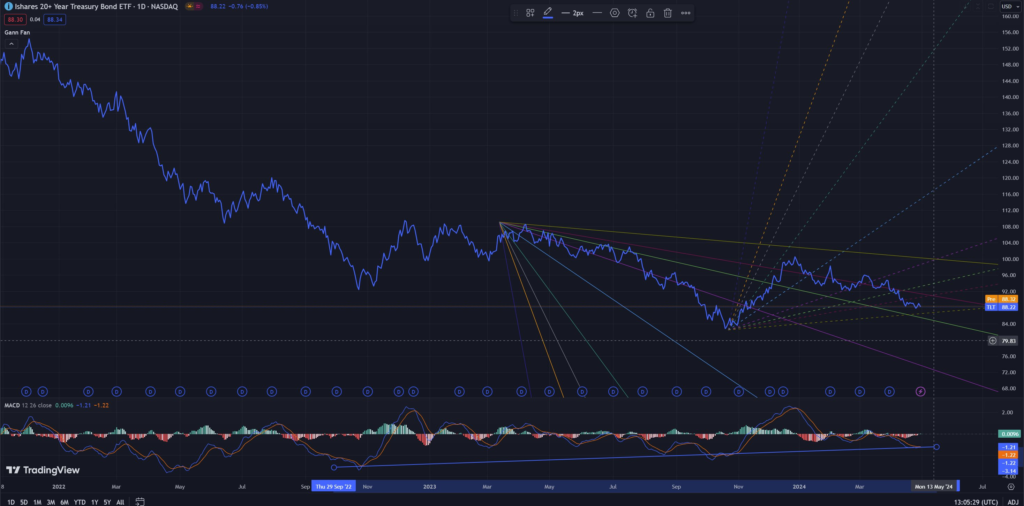Click the Mon 13 May '24 date label
The height and width of the screenshot is (506, 1024).
pyautogui.click(x=934, y=486)
